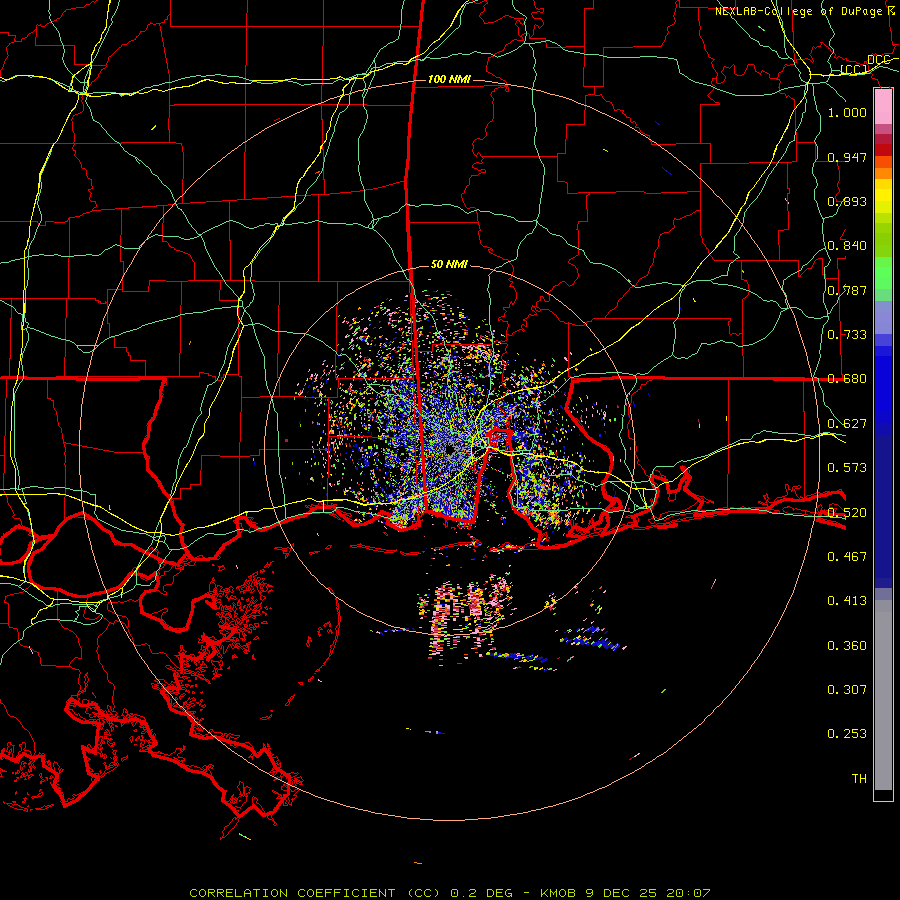Pick the lavender segment of the color bar

coord(883,317)
